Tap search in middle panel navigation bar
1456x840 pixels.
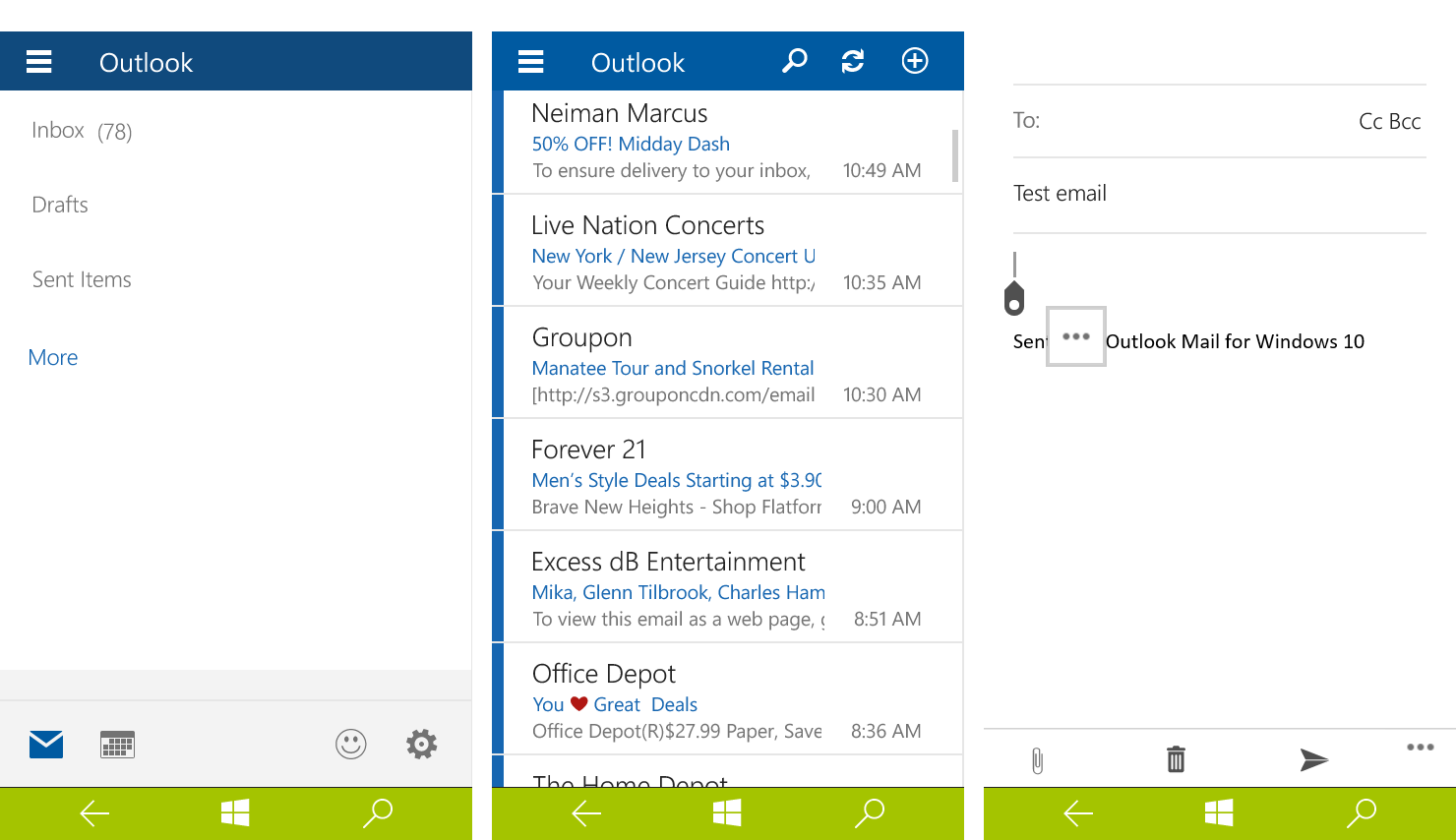click(870, 812)
